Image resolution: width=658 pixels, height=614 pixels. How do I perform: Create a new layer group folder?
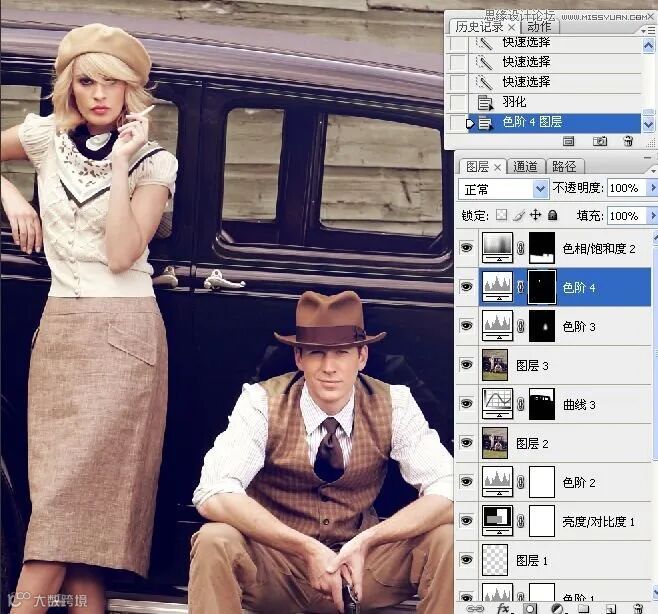(583, 609)
